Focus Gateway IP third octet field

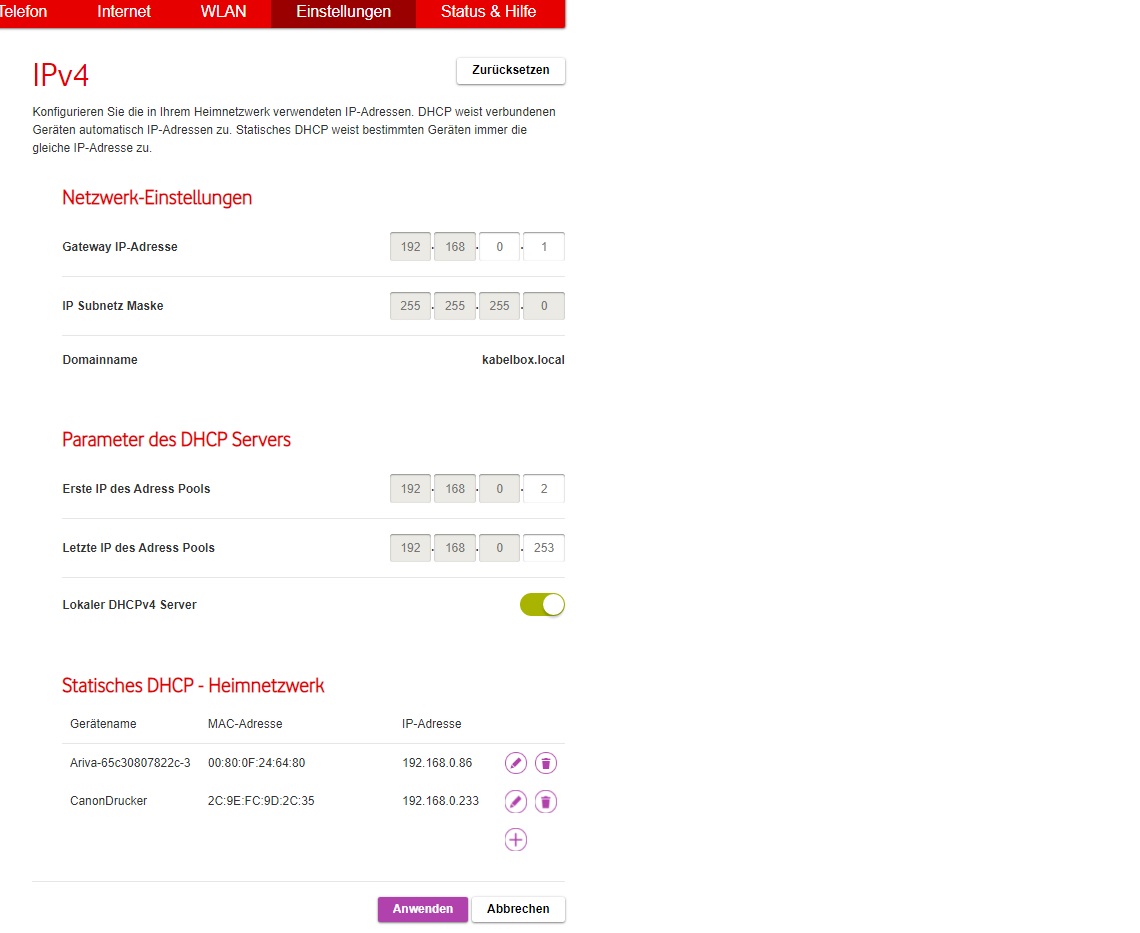point(499,247)
